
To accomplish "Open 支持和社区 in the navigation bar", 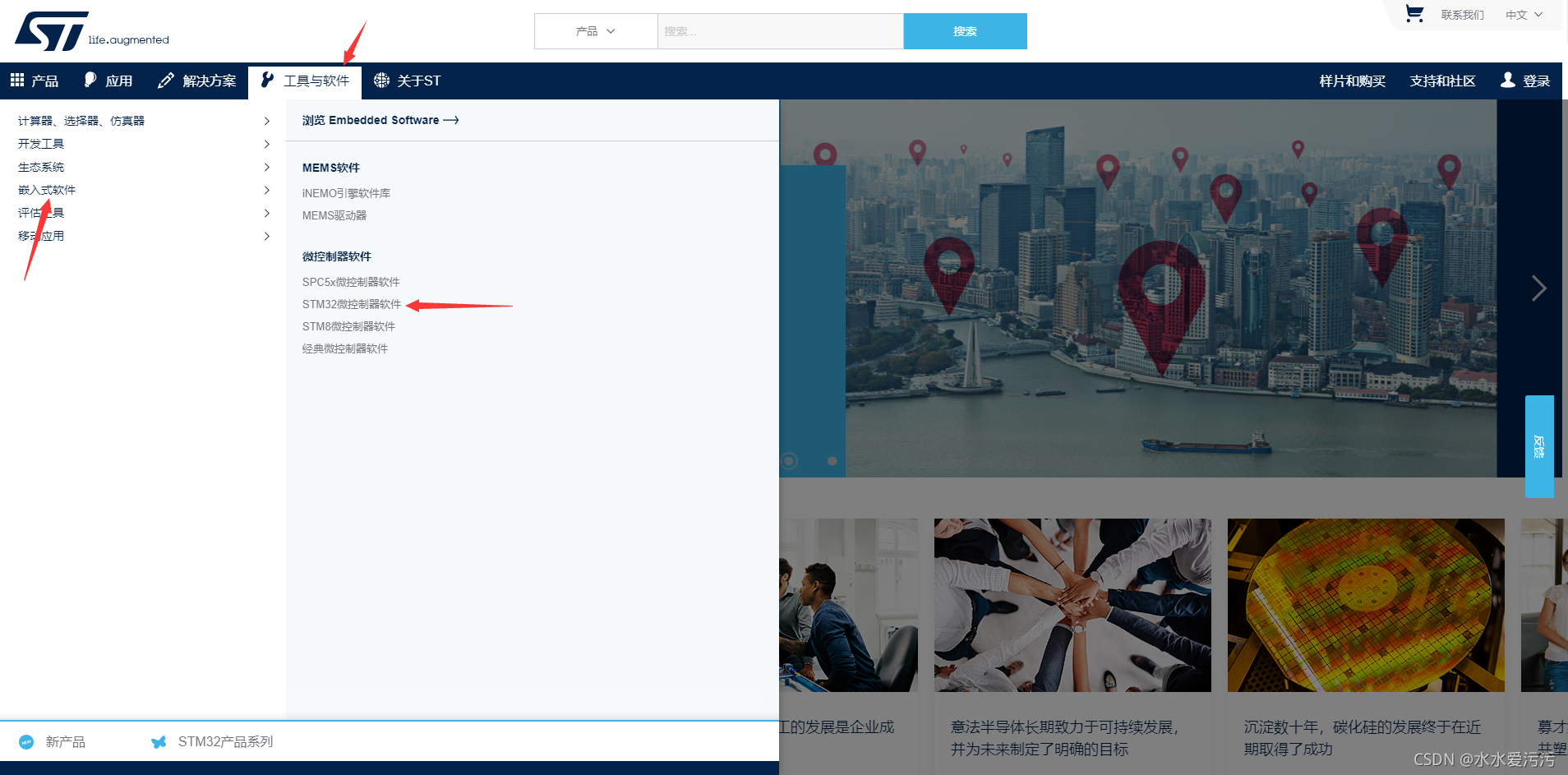I will pos(1442,81).
